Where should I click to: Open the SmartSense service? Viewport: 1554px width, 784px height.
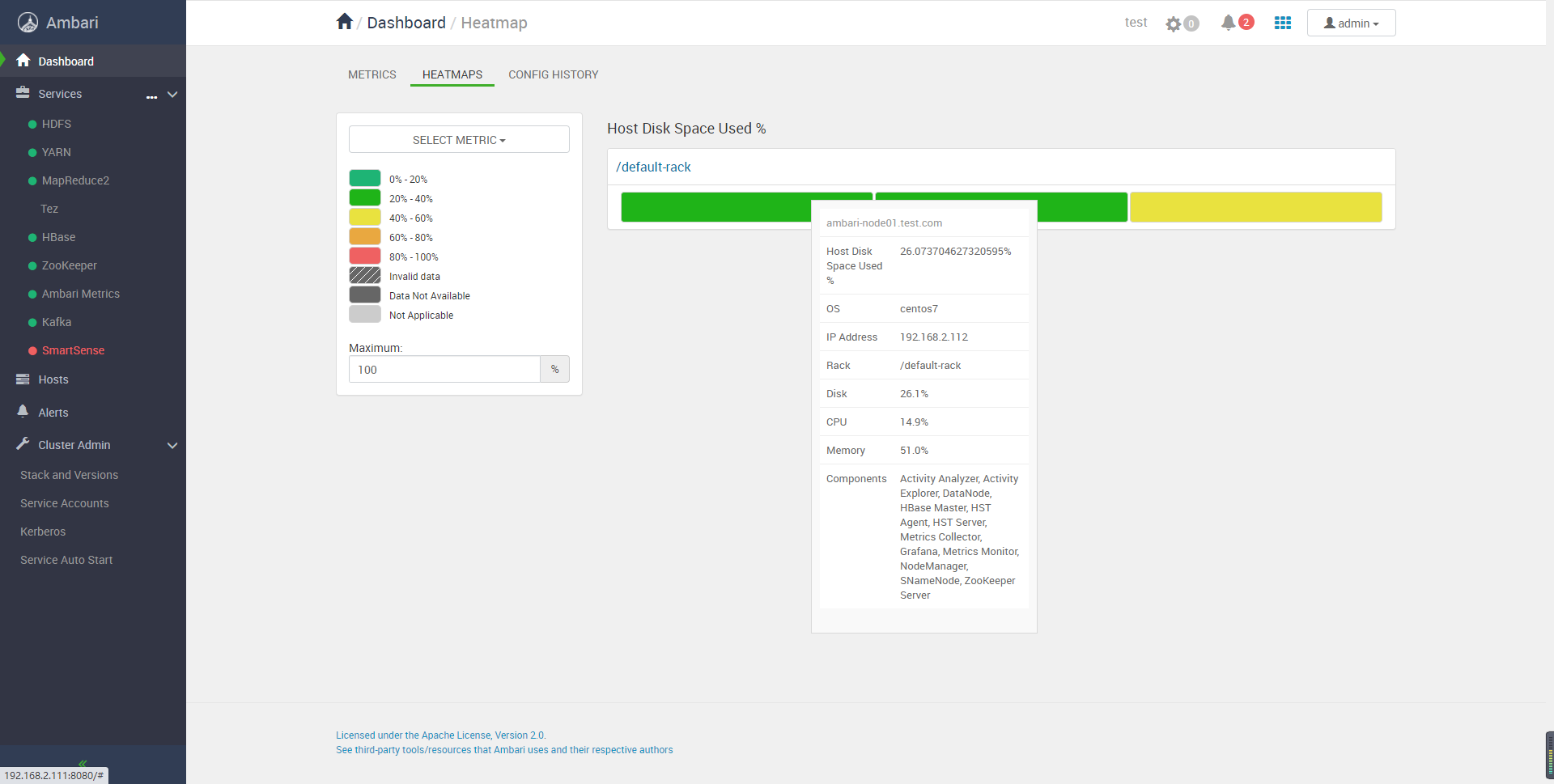point(74,350)
